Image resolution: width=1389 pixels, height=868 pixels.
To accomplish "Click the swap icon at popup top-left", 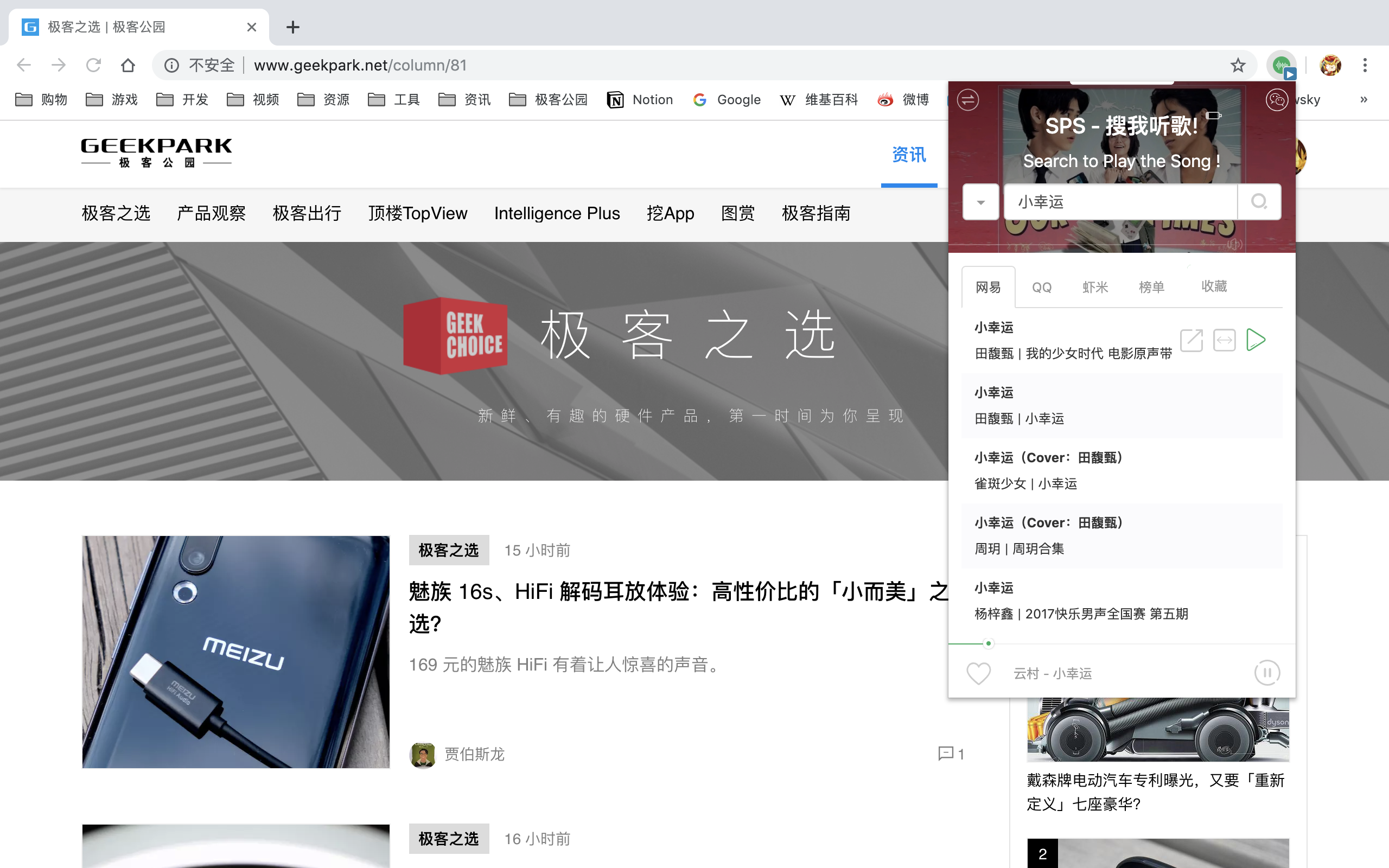I will (968, 100).
